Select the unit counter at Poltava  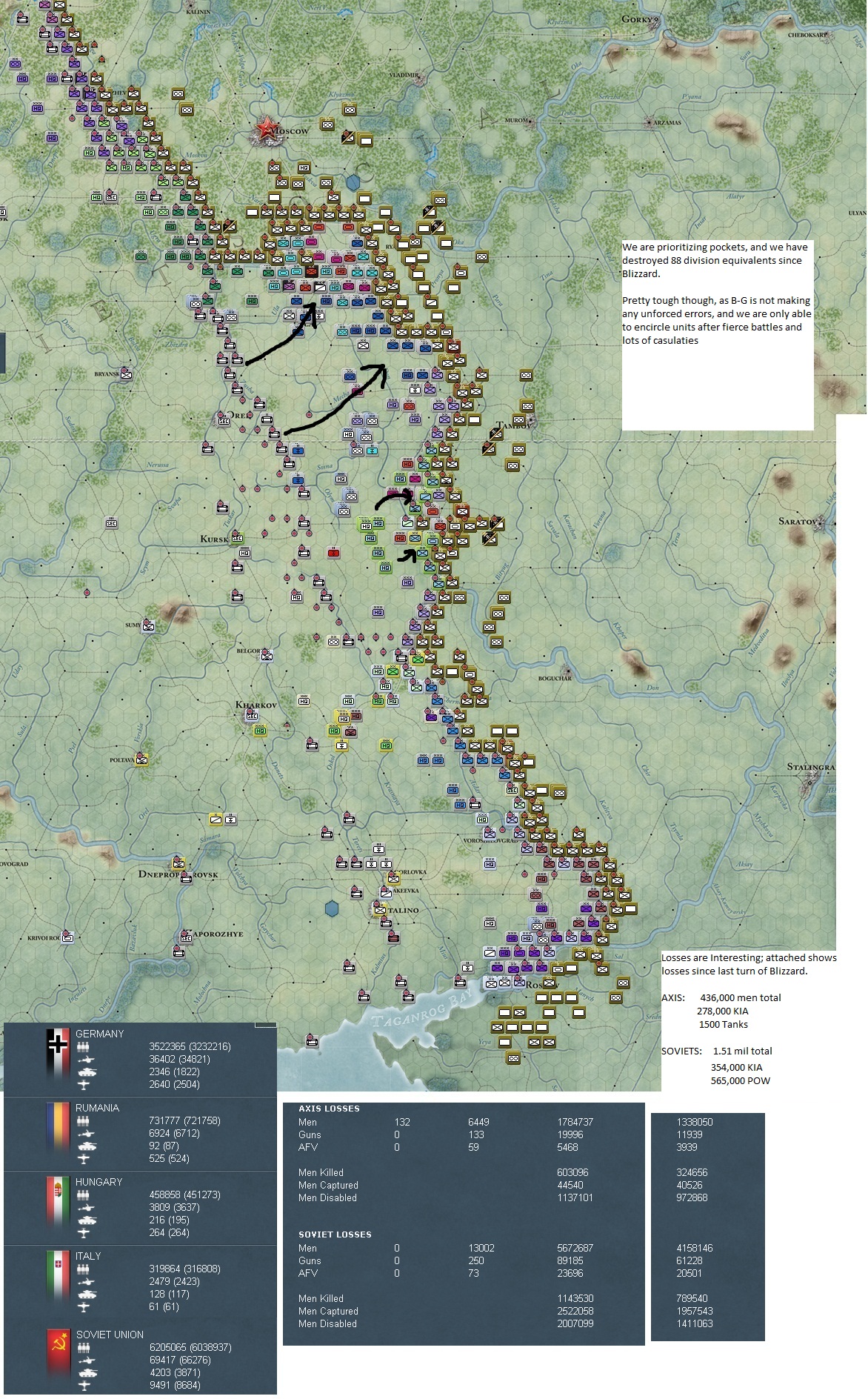141,760
